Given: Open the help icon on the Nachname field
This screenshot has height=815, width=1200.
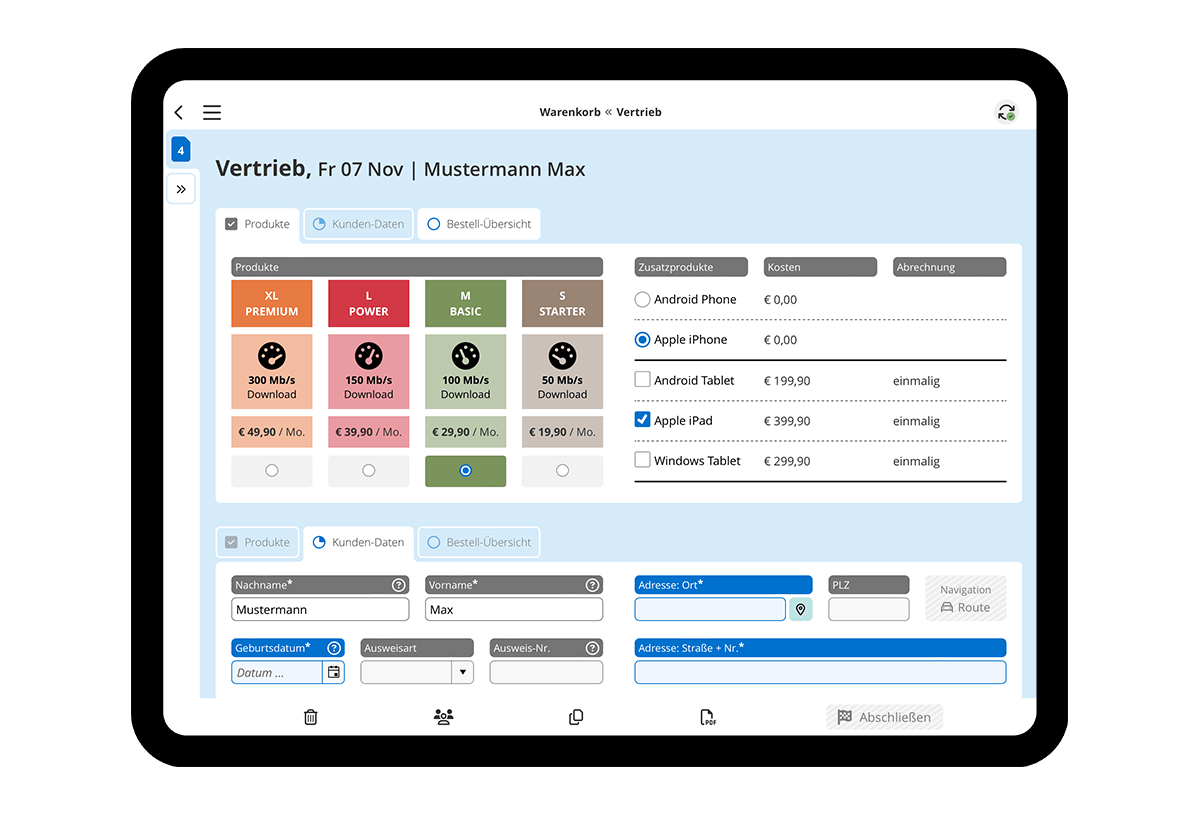Looking at the screenshot, I should coord(398,585).
